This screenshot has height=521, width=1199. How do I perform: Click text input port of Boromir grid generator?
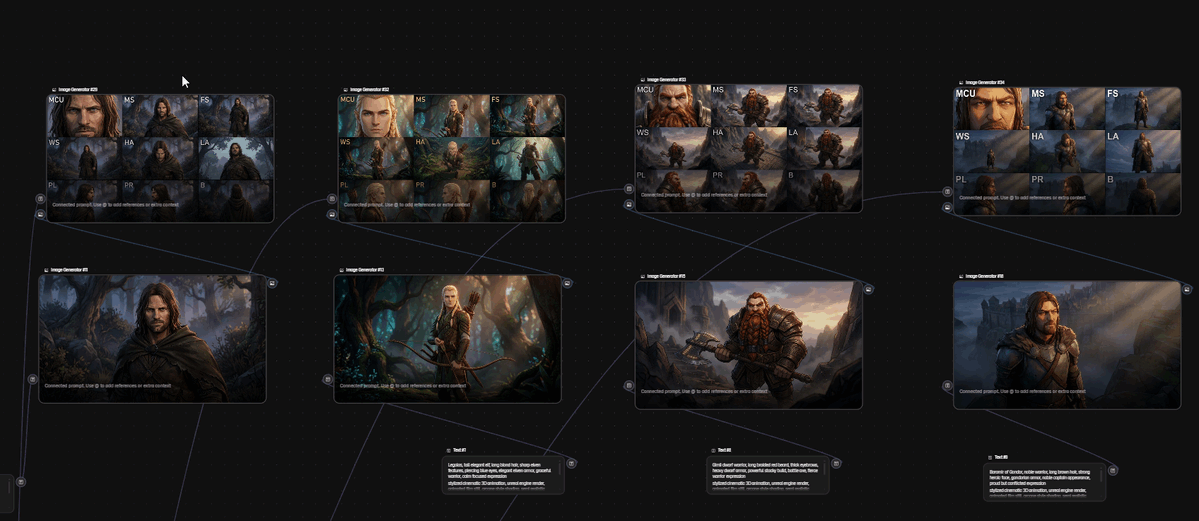click(x=947, y=191)
